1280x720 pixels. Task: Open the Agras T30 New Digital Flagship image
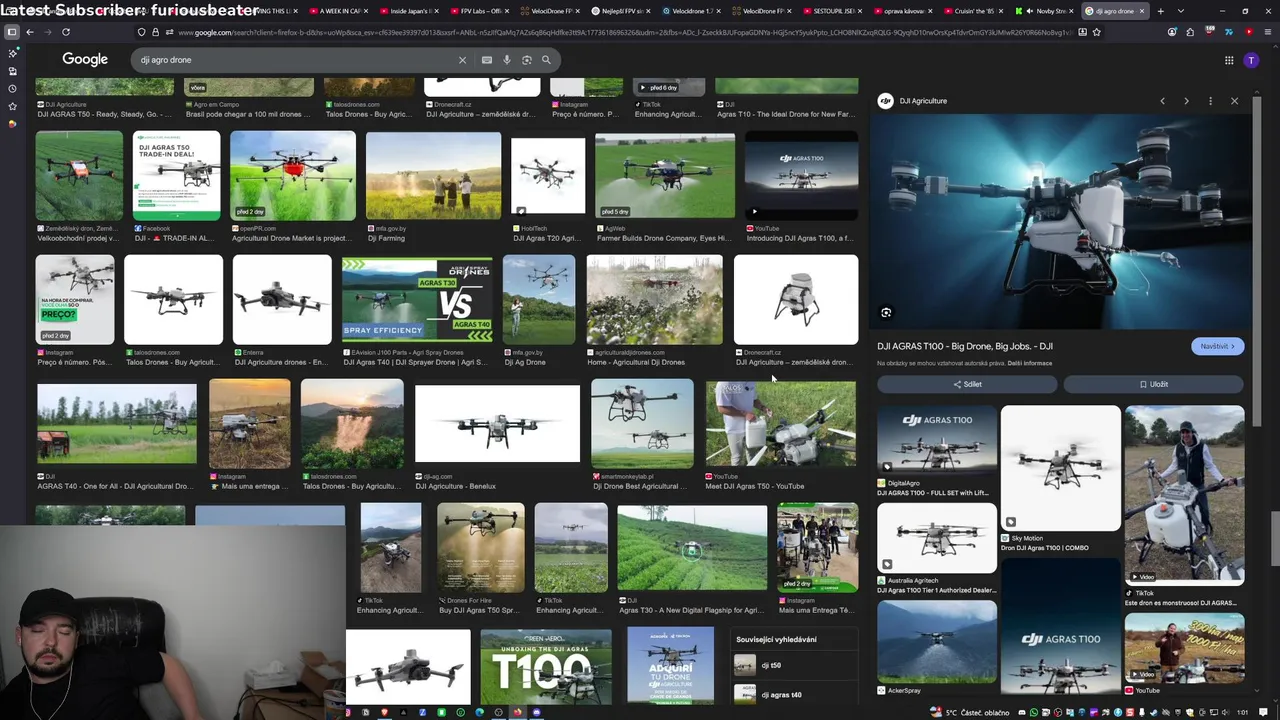(x=692, y=548)
